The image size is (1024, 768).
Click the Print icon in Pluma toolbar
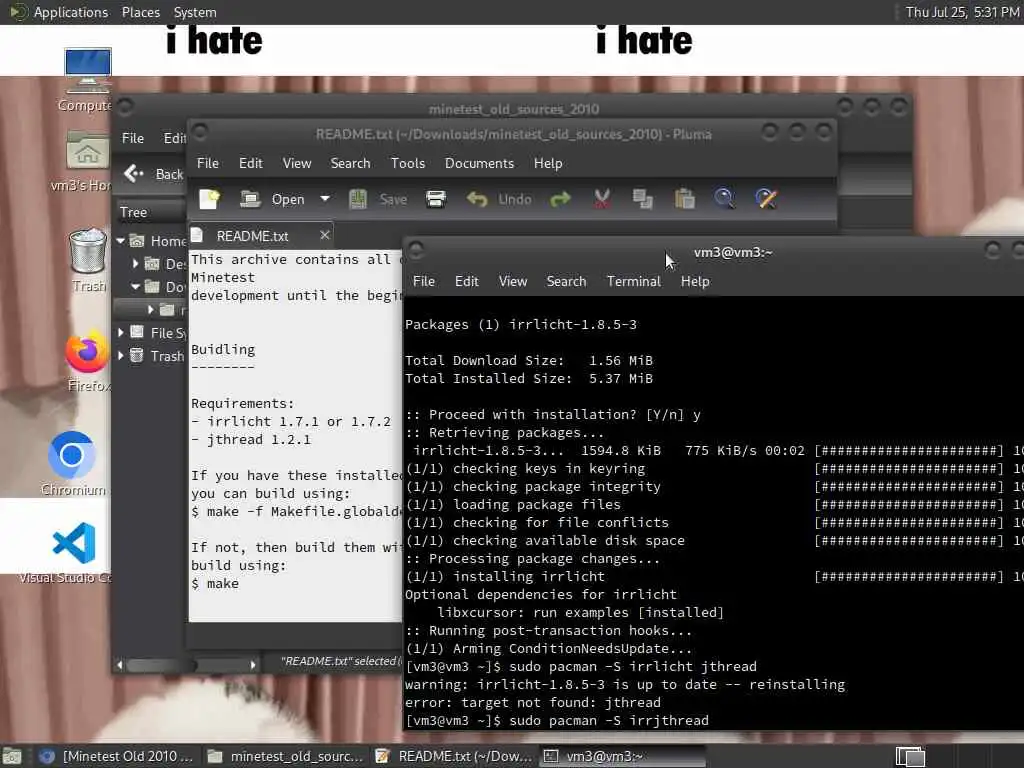[436, 199]
